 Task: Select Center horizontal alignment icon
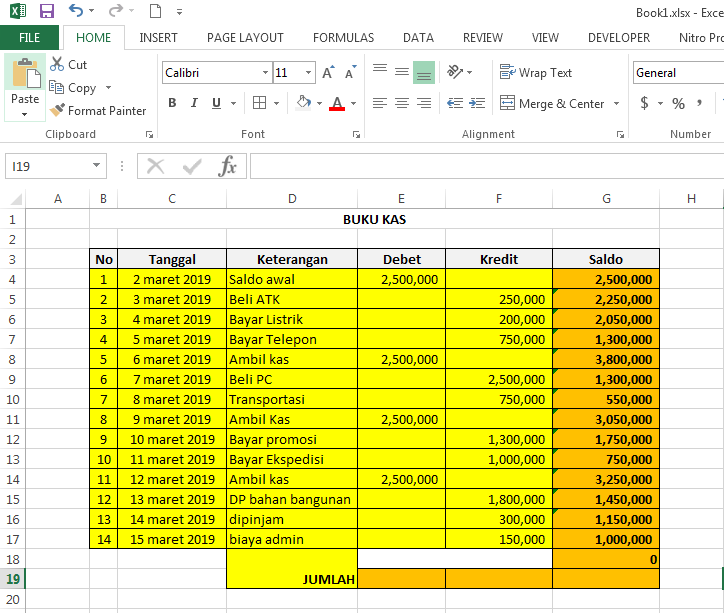pyautogui.click(x=402, y=103)
